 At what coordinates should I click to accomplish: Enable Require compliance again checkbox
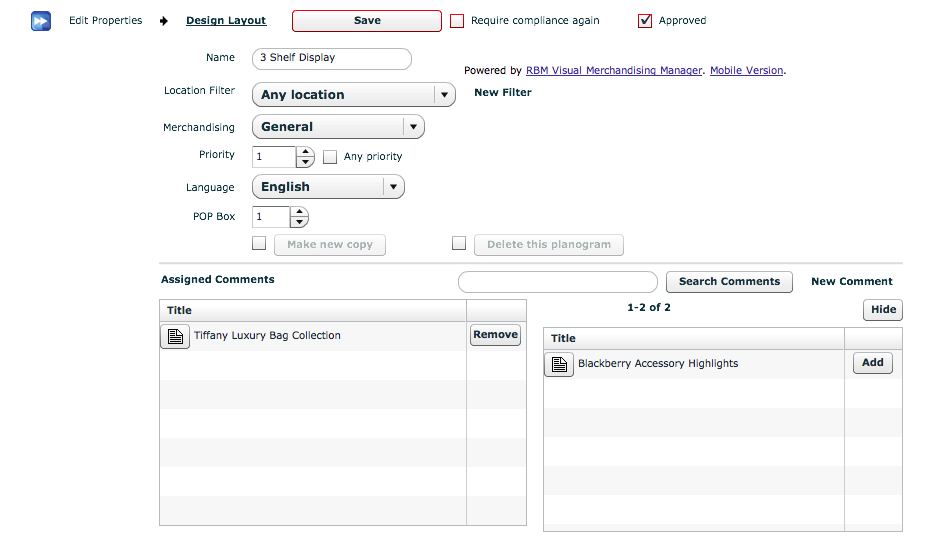click(x=457, y=21)
